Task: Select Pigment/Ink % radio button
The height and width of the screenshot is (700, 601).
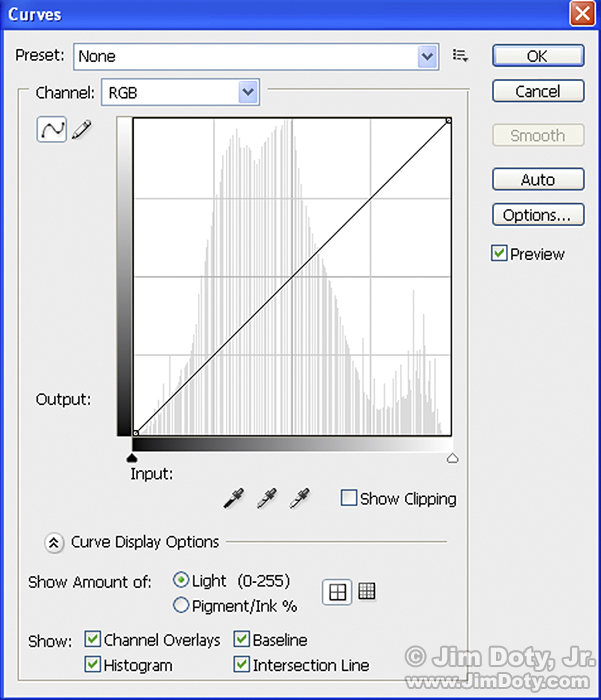Action: tap(181, 605)
